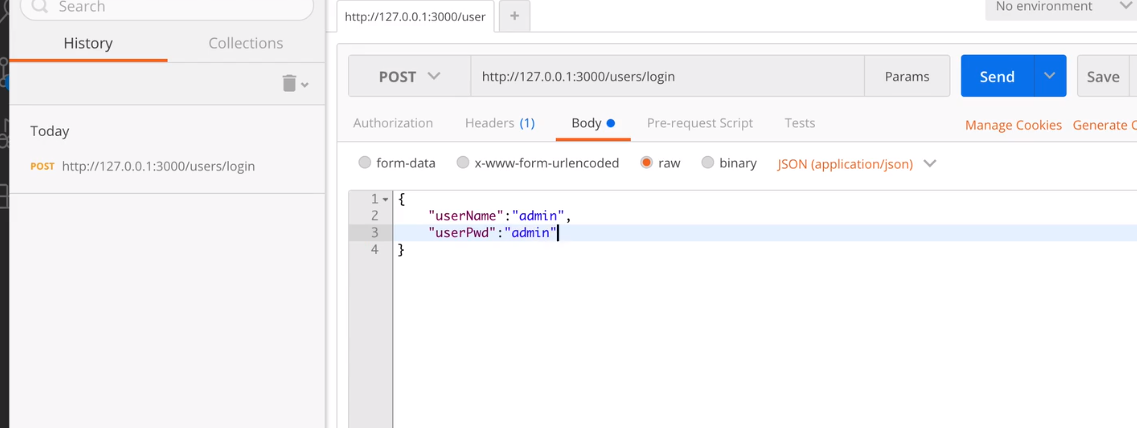Image resolution: width=1137 pixels, height=428 pixels.
Task: Select the form-data radio button
Action: (365, 162)
